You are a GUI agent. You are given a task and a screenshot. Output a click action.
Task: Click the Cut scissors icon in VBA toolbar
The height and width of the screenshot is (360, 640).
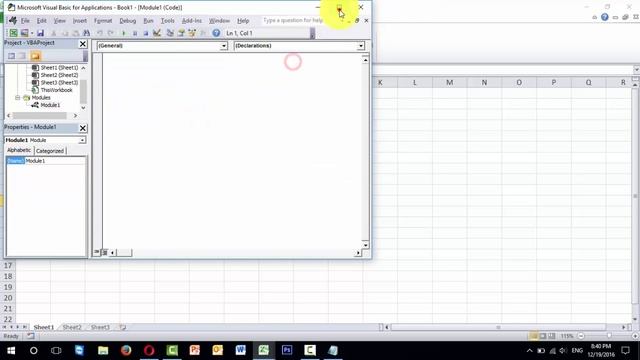[53, 33]
